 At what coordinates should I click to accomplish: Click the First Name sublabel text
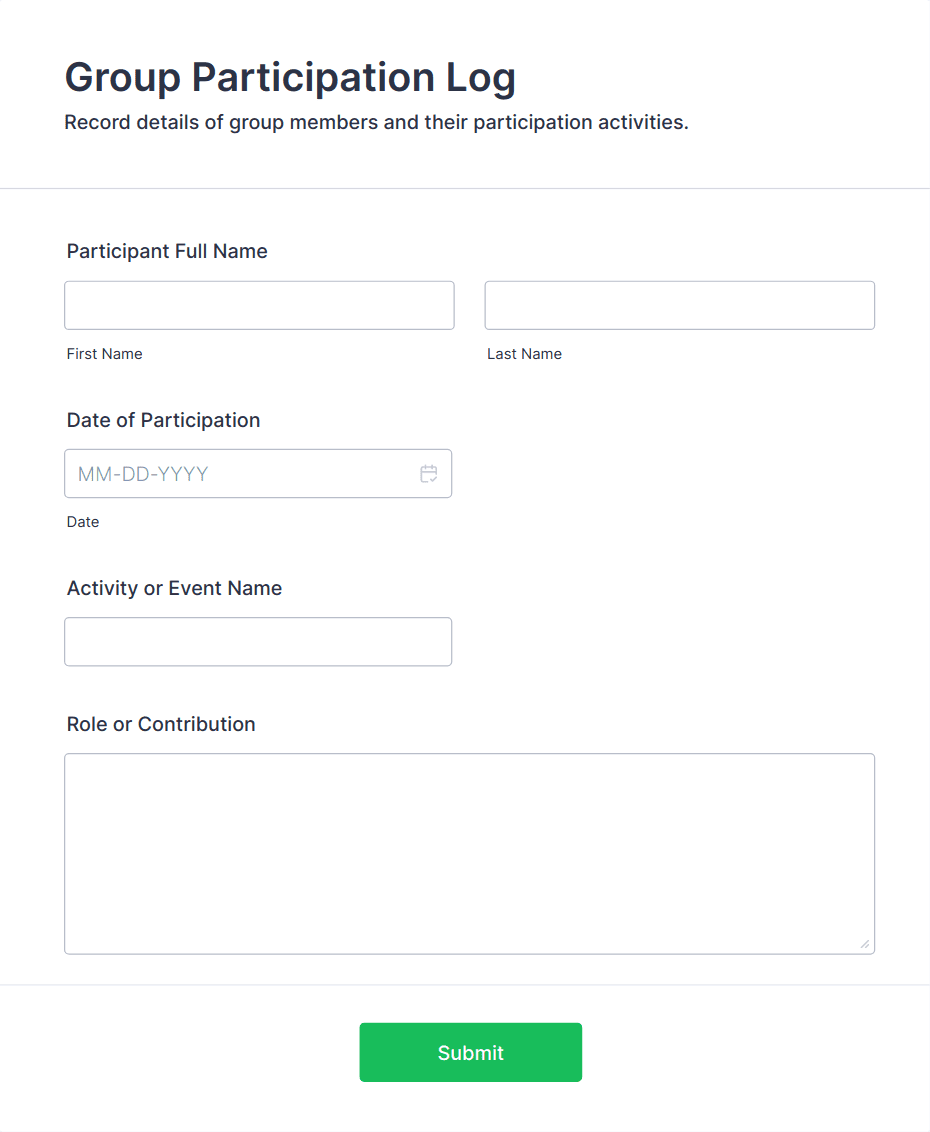104,353
